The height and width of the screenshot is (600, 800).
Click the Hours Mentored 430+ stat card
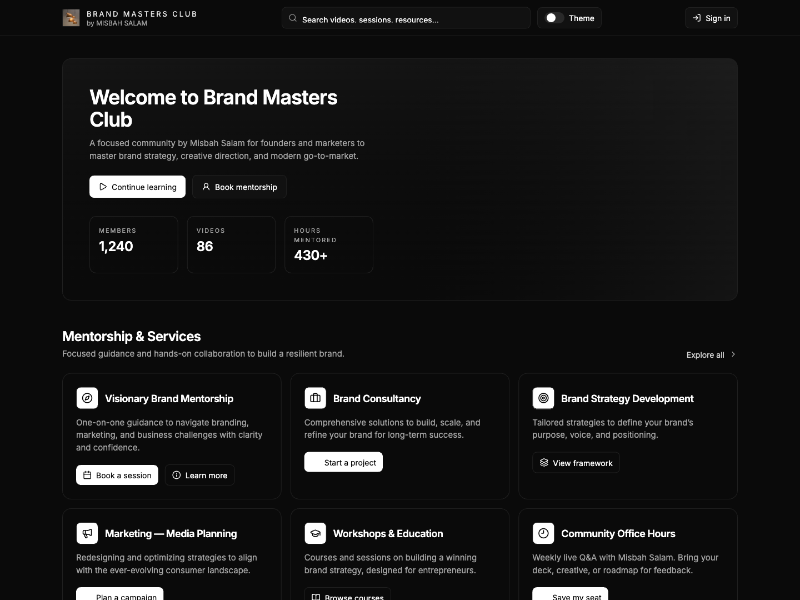(329, 245)
